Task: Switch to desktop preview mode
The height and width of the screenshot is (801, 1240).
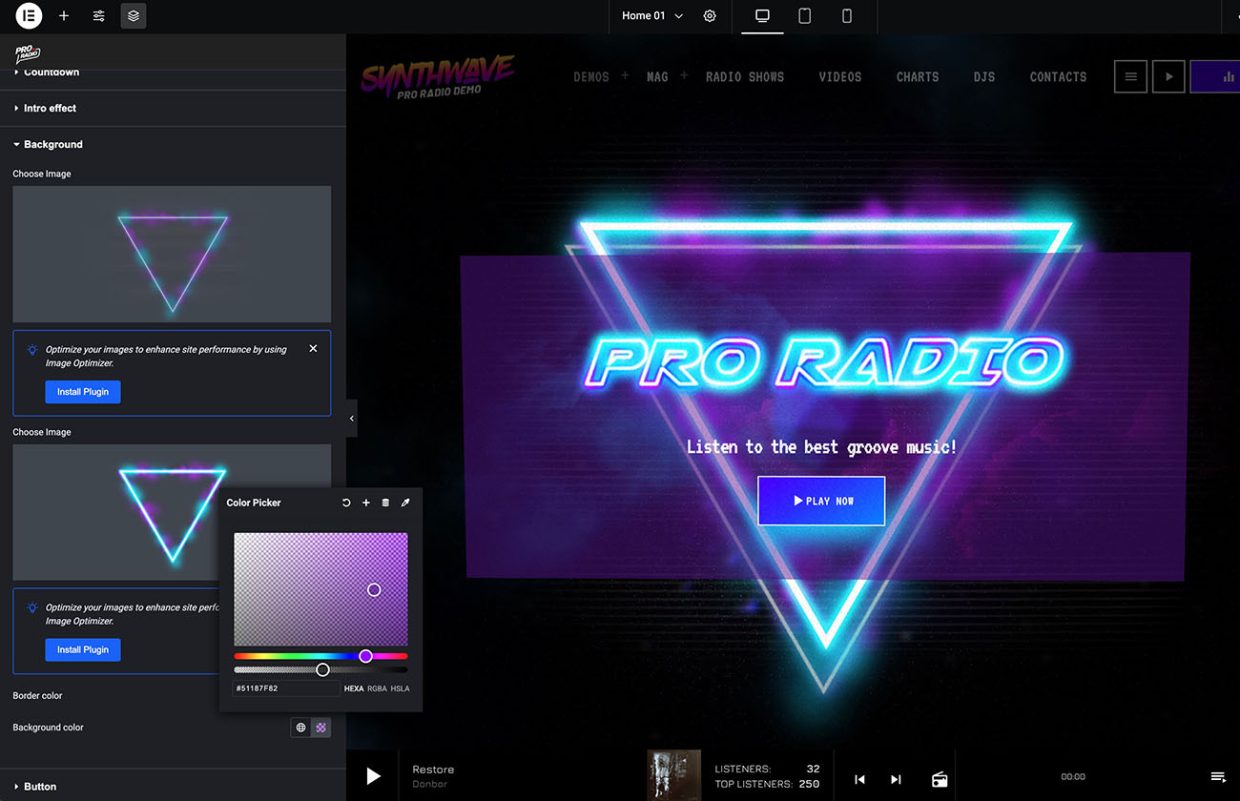Action: click(762, 16)
